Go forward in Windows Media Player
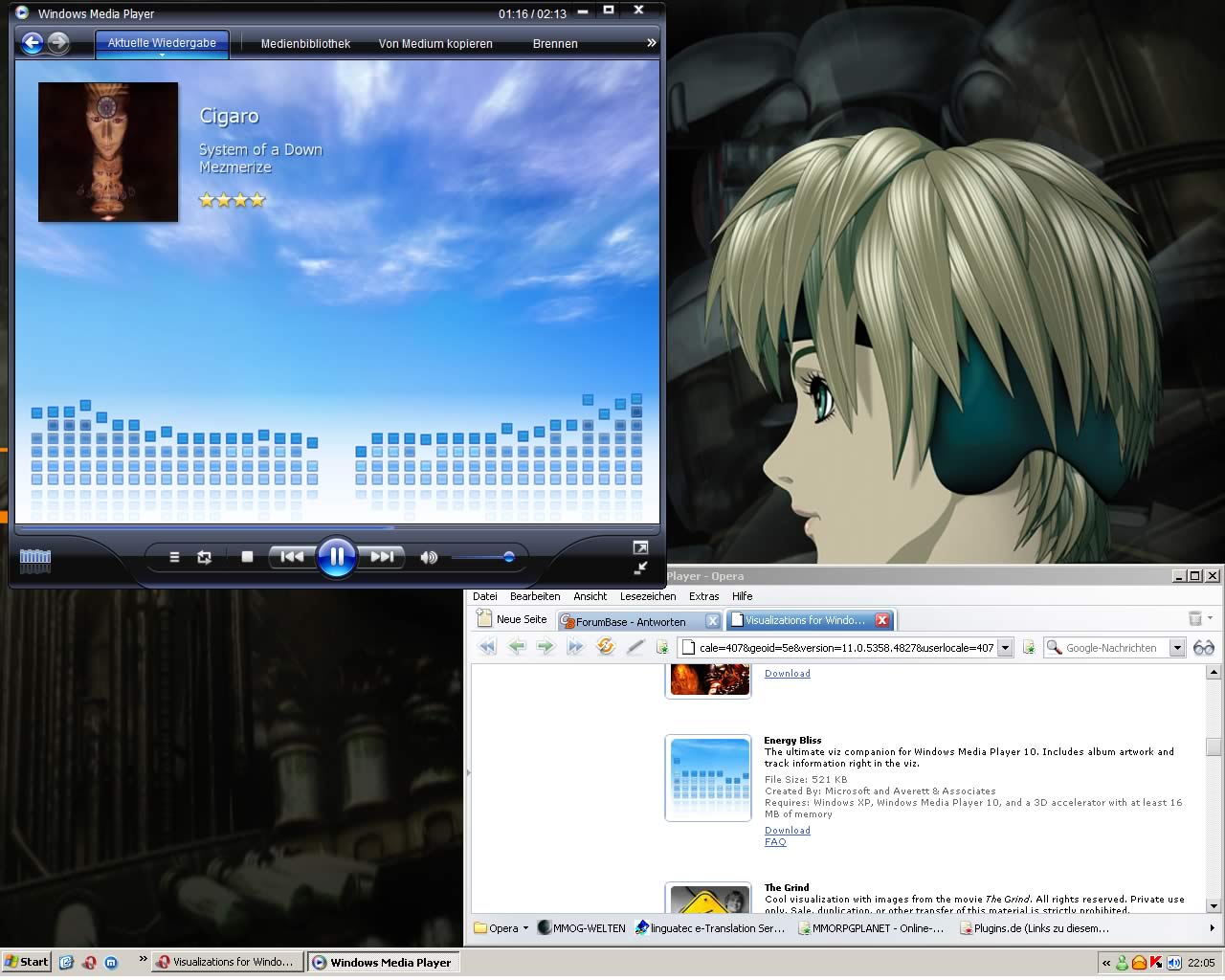Screen dimensions: 1225x980 point(58,42)
